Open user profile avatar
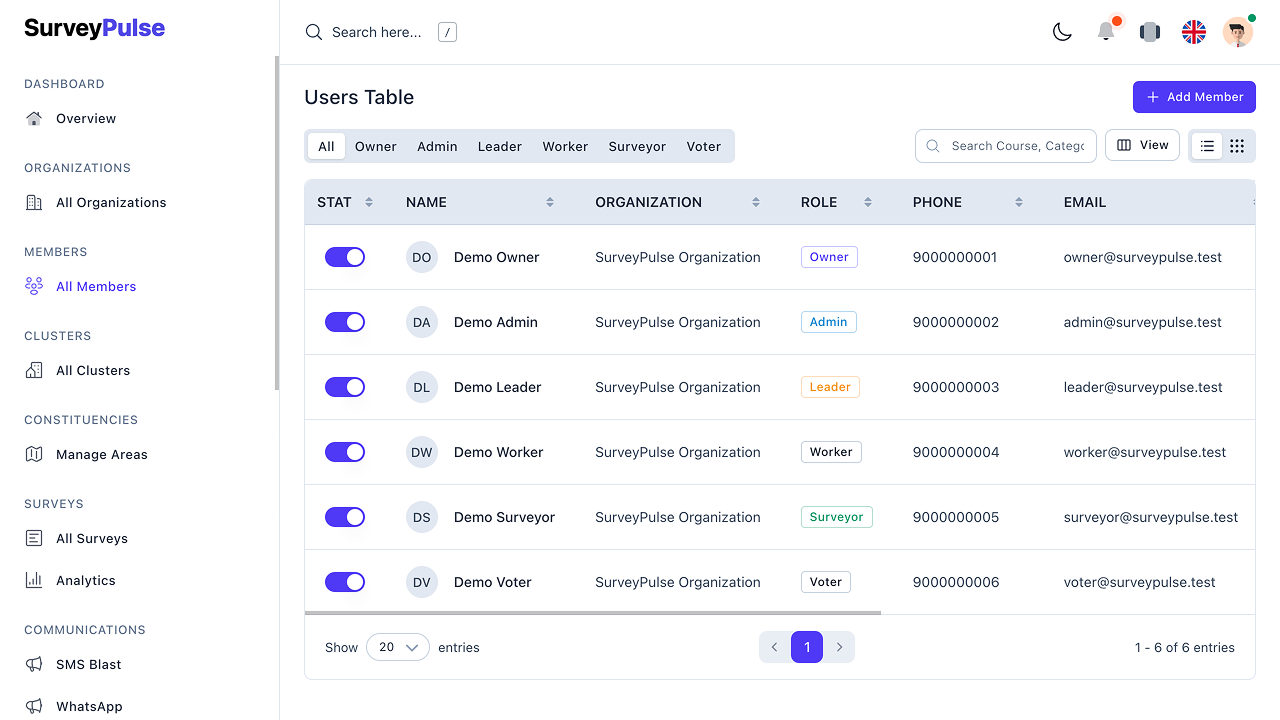Viewport: 1280px width, 720px height. (x=1237, y=32)
